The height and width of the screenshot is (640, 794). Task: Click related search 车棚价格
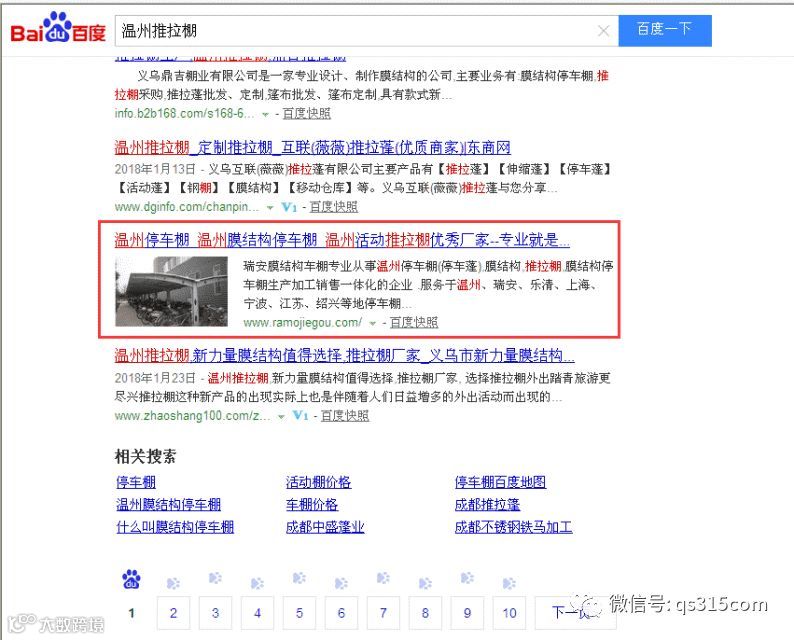click(311, 504)
